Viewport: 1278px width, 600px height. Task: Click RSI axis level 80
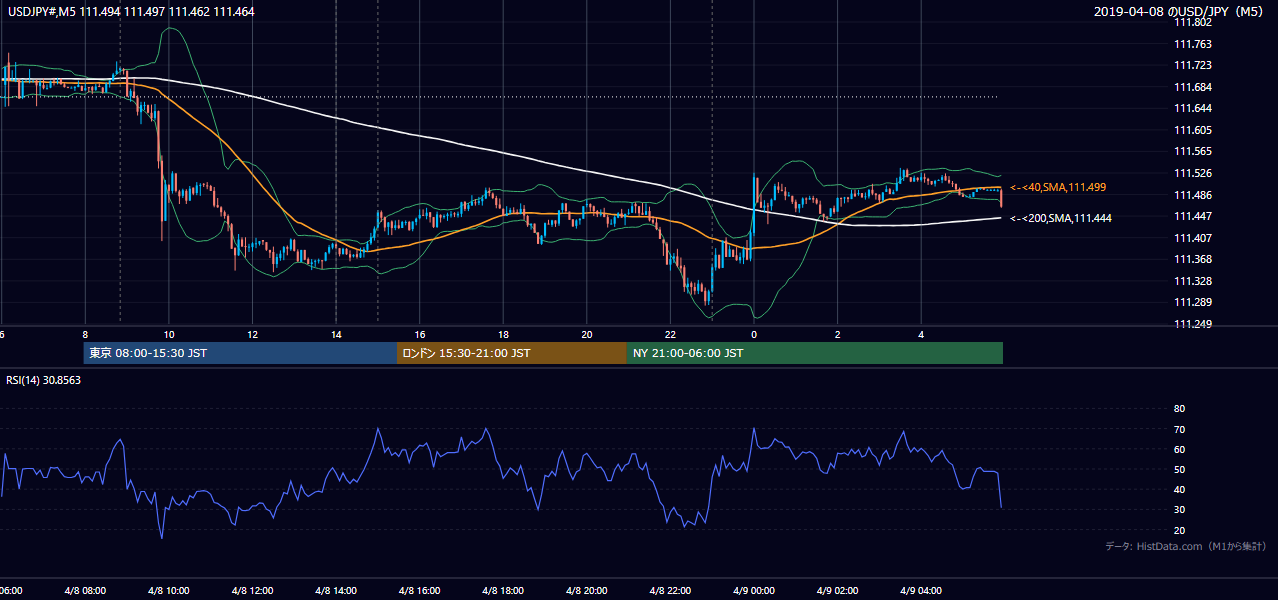1179,409
